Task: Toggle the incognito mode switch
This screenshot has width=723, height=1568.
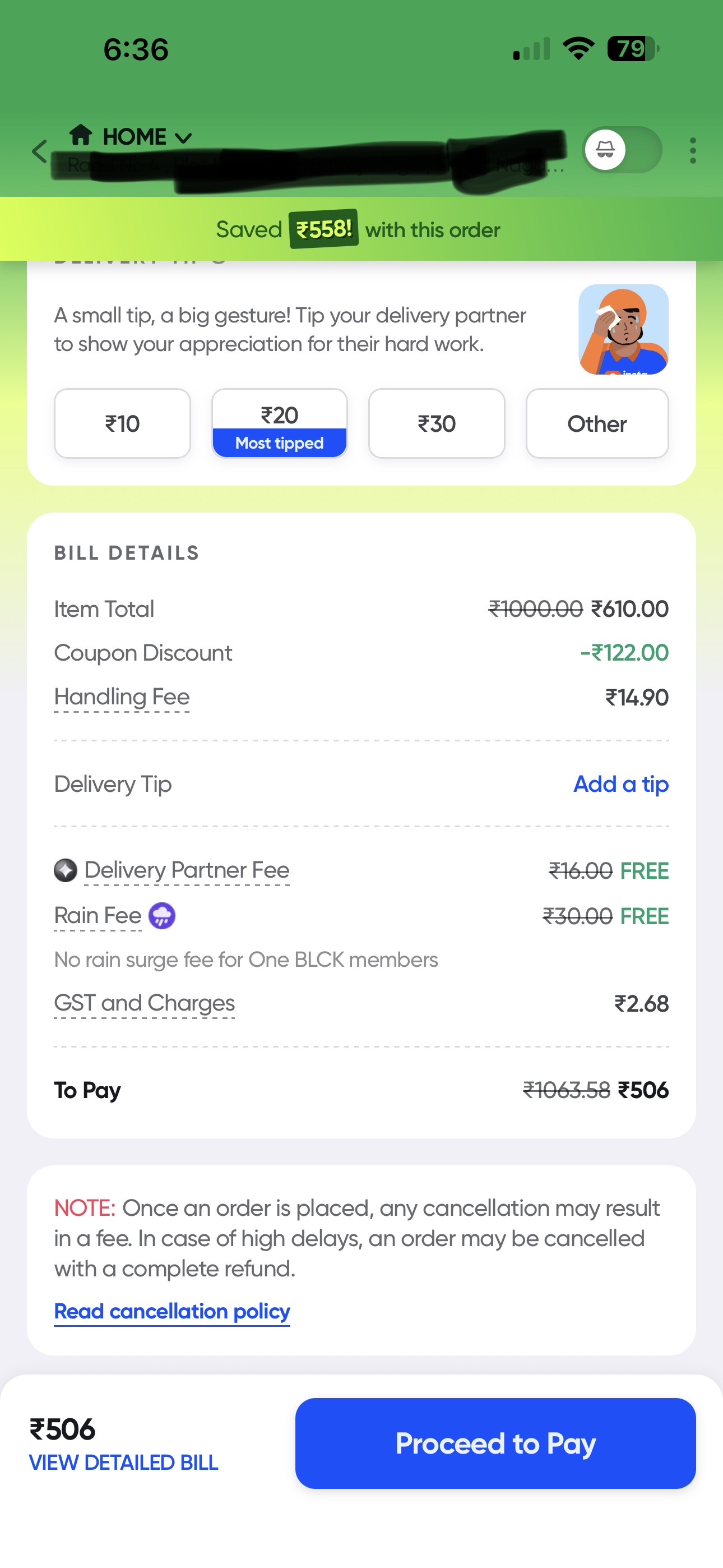Action: coord(622,150)
